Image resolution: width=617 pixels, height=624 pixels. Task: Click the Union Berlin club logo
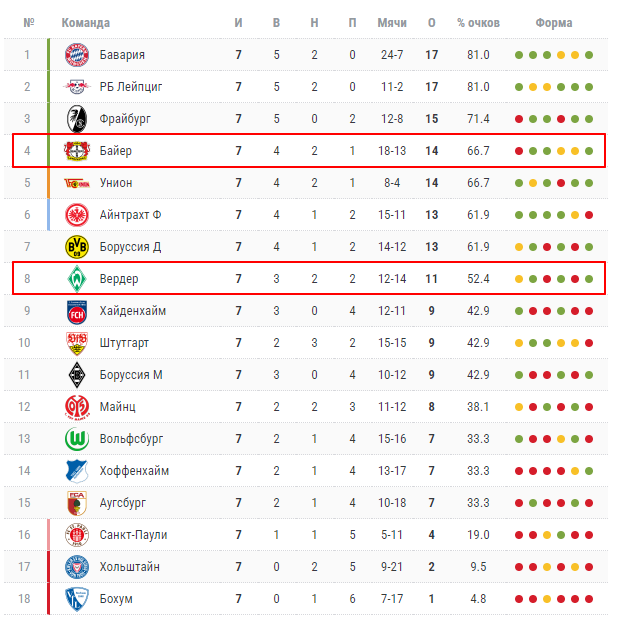click(77, 183)
